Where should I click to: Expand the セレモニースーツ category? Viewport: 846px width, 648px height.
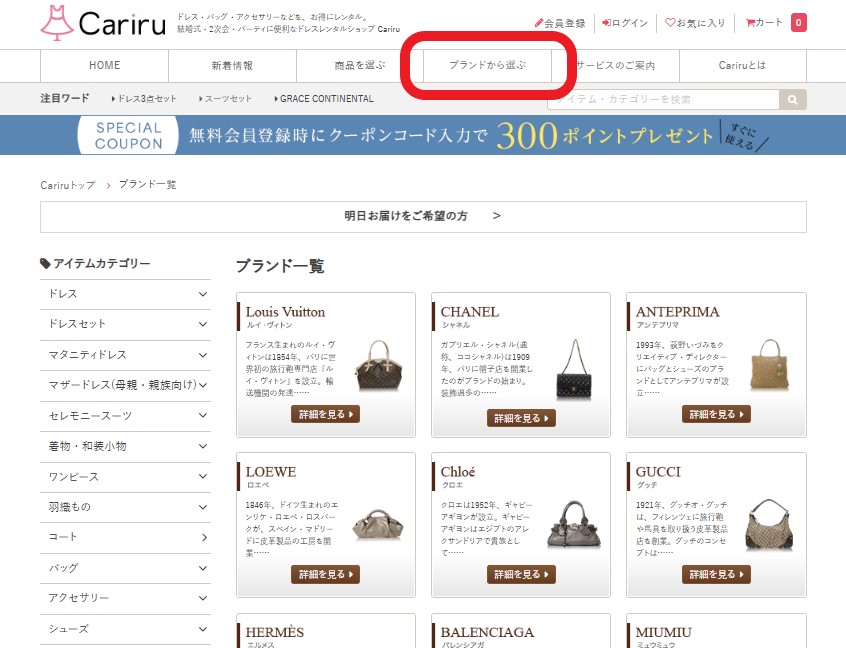125,416
